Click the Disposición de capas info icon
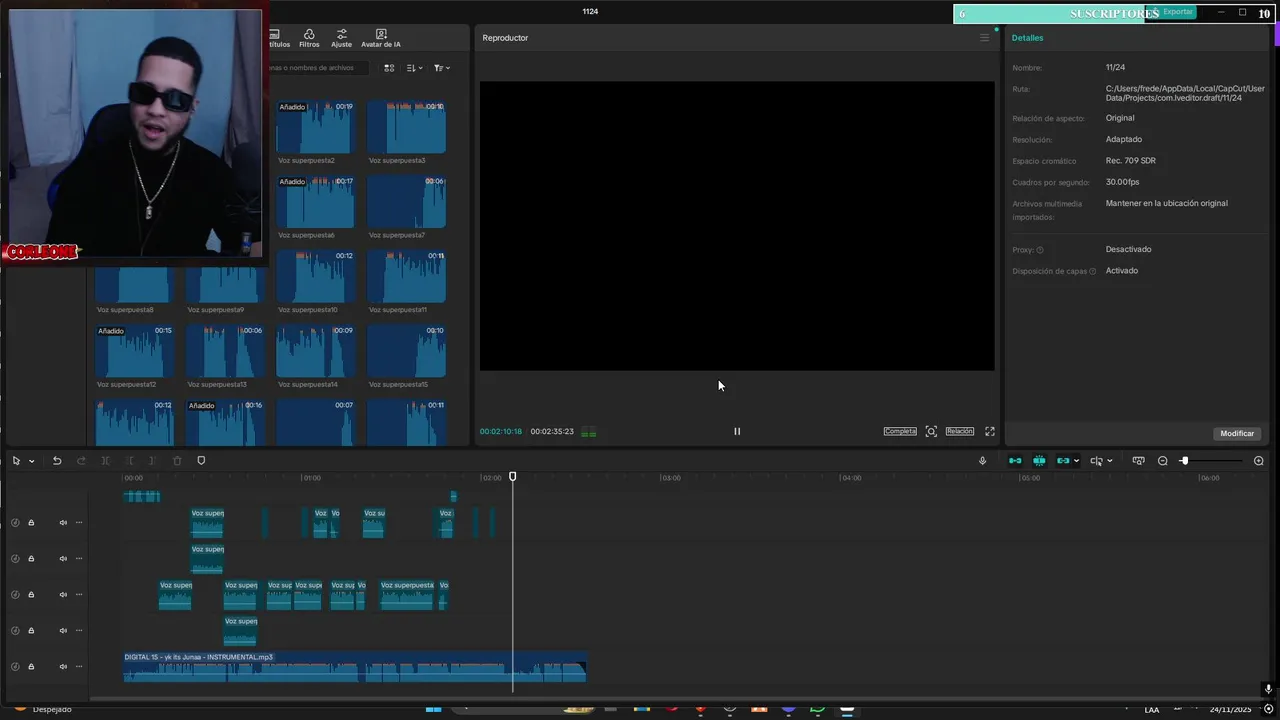Viewport: 1280px width, 720px height. [x=1092, y=271]
